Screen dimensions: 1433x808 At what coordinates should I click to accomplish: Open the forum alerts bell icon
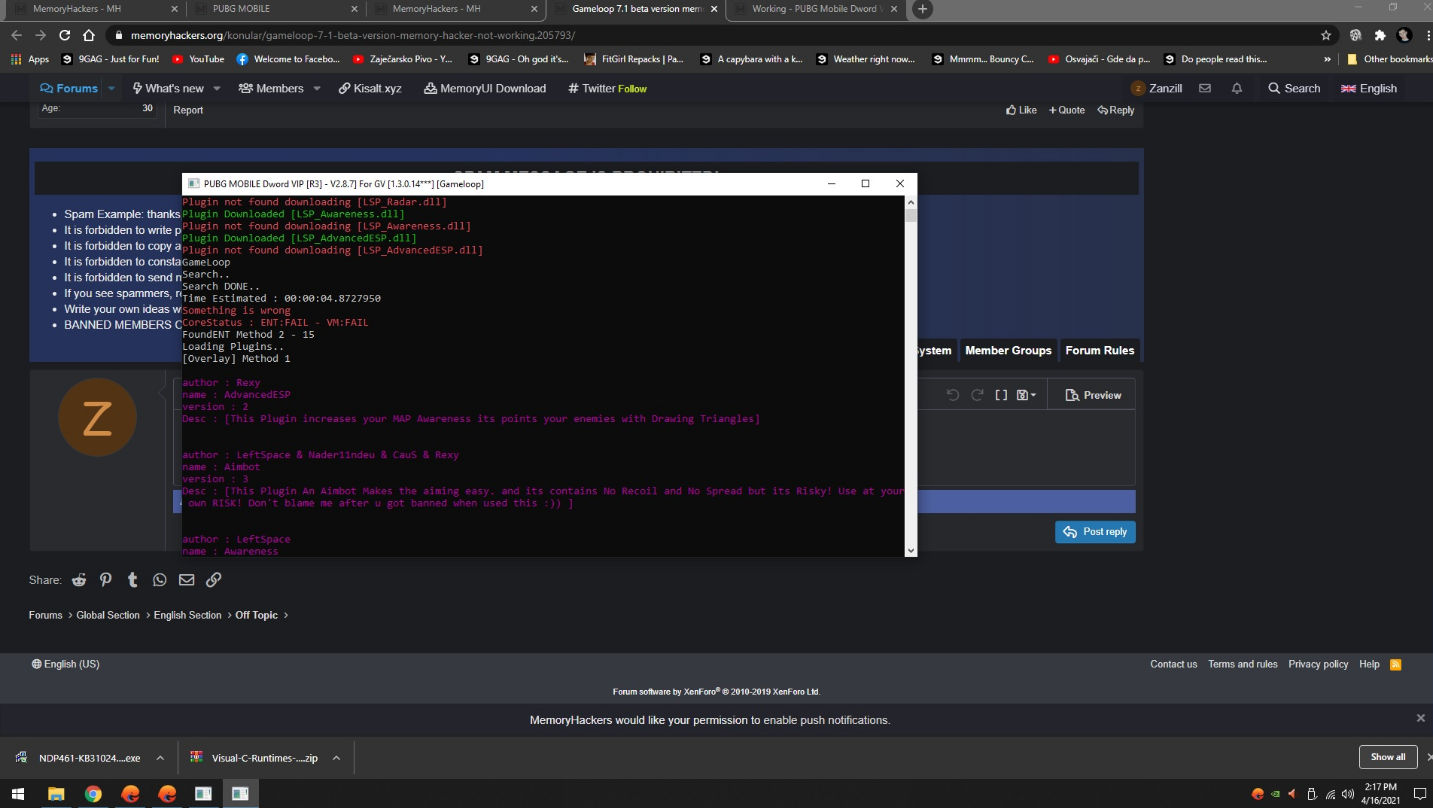[x=1237, y=88]
